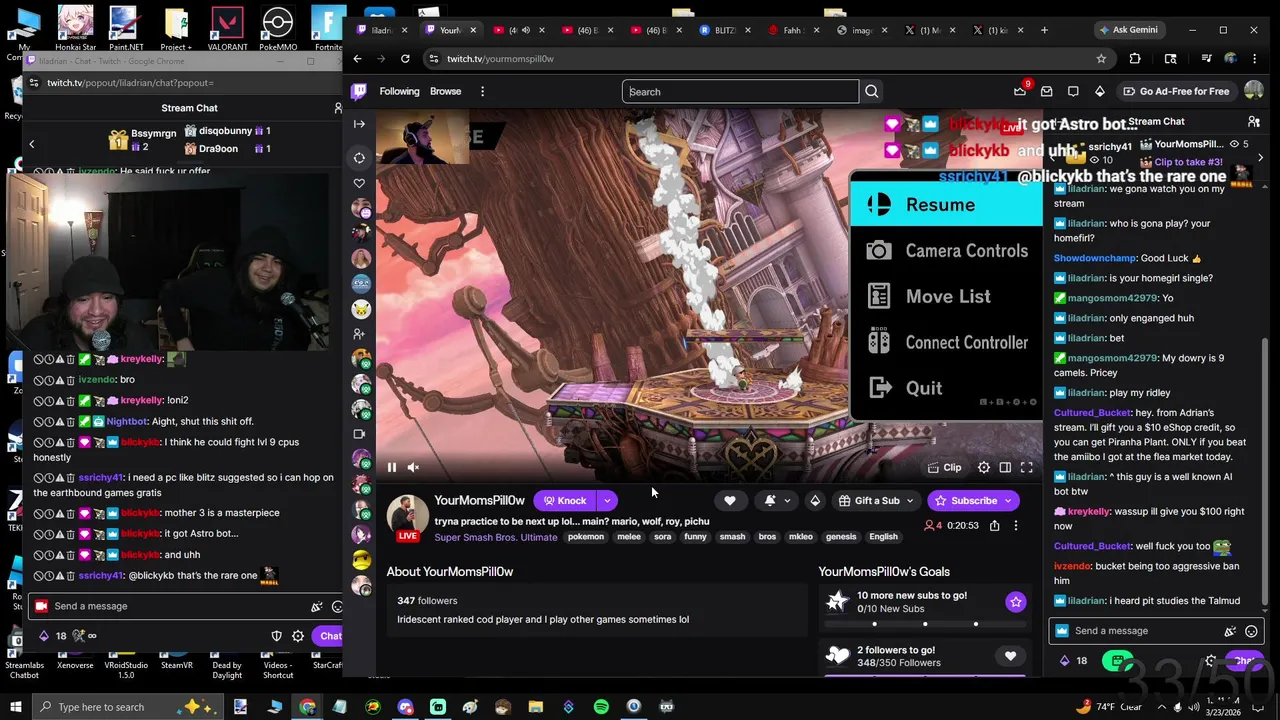Reload the twitch.tv page

point(405,59)
